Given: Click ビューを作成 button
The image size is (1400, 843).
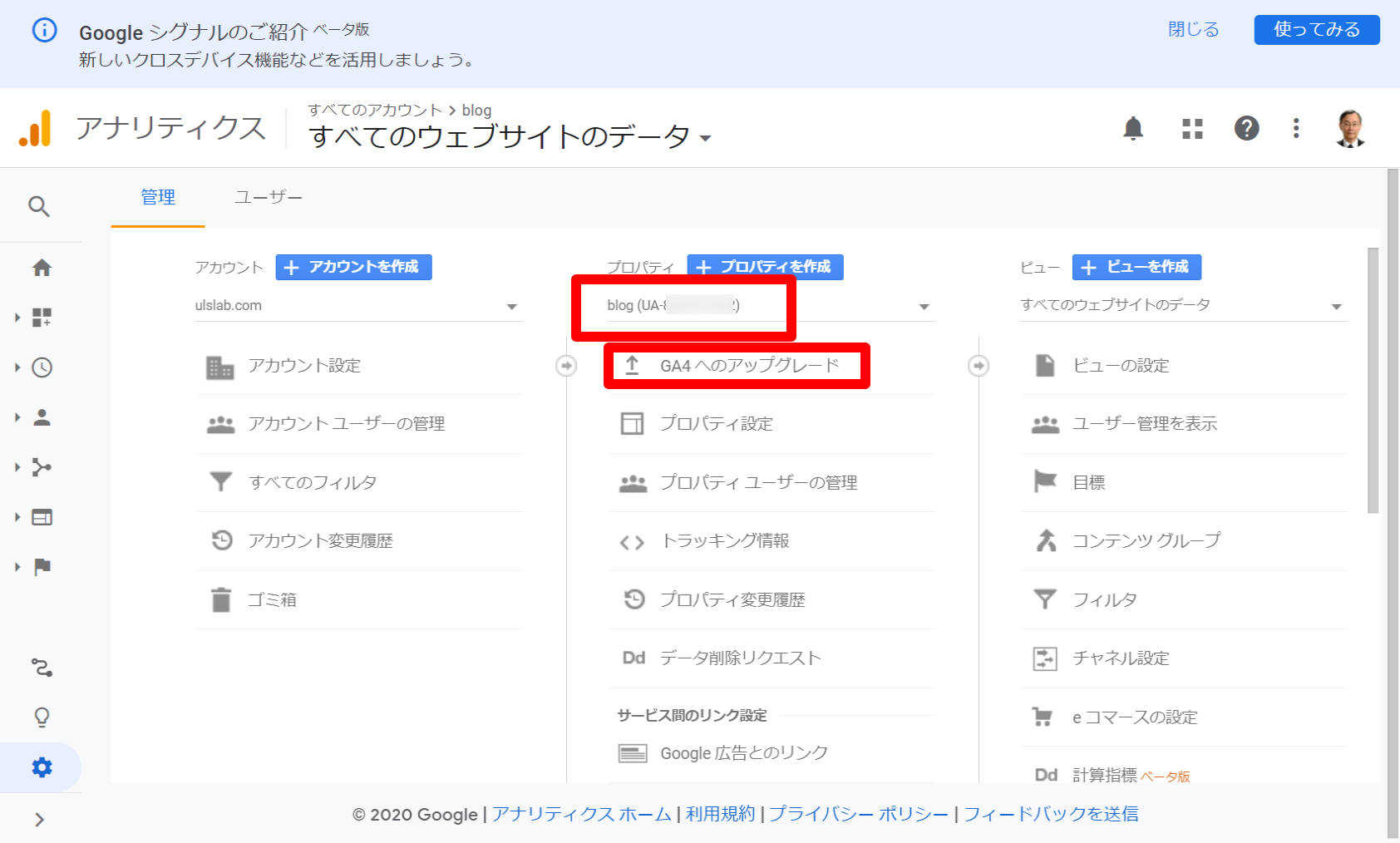Looking at the screenshot, I should click(x=1136, y=267).
